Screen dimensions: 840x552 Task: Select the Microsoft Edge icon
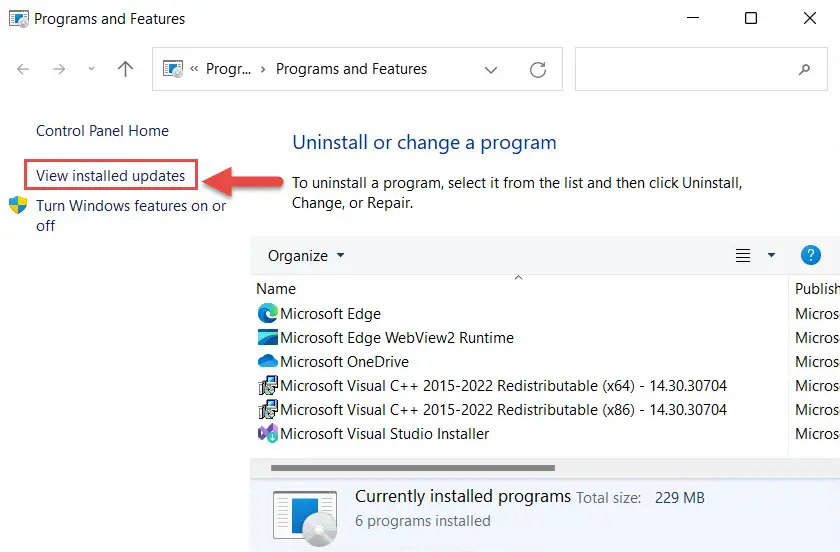268,313
